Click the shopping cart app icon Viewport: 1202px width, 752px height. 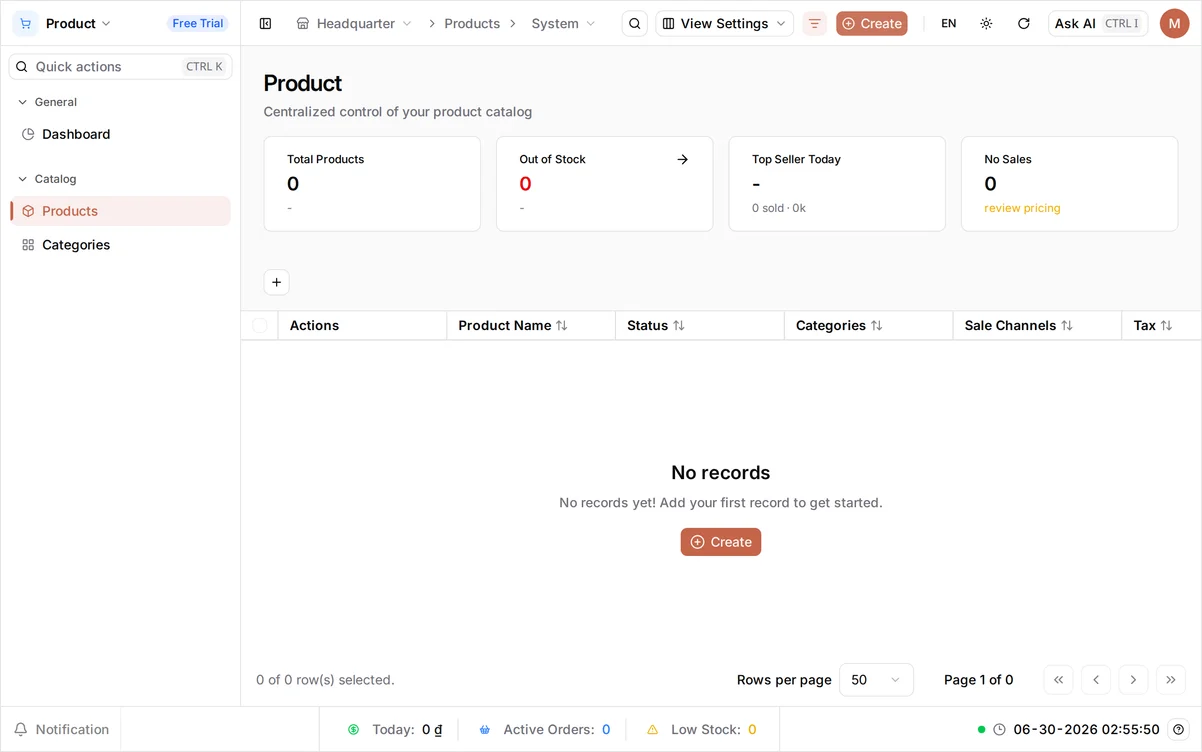(x=25, y=23)
